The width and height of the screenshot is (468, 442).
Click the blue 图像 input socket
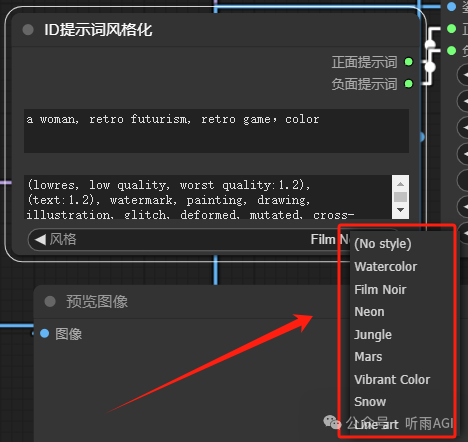[45, 333]
